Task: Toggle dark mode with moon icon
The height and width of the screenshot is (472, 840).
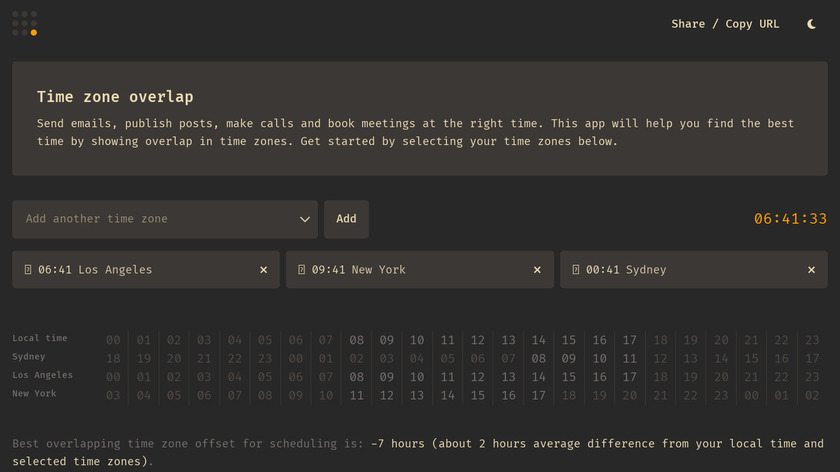Action: coord(812,24)
